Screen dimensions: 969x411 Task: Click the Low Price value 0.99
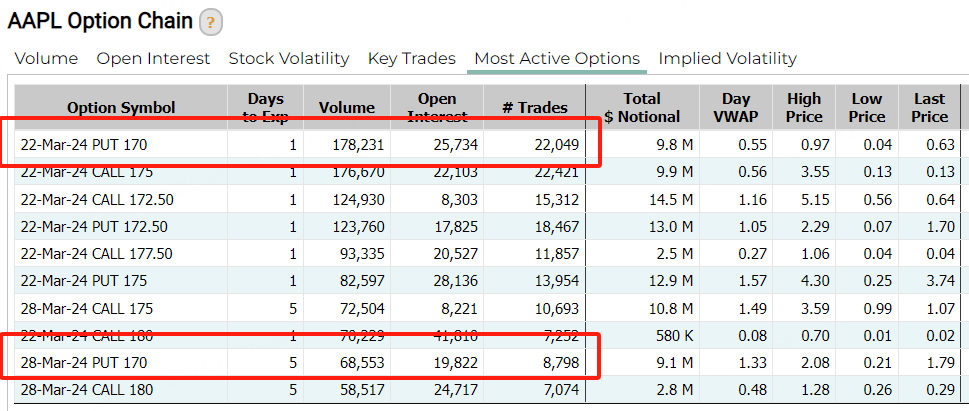[878, 308]
